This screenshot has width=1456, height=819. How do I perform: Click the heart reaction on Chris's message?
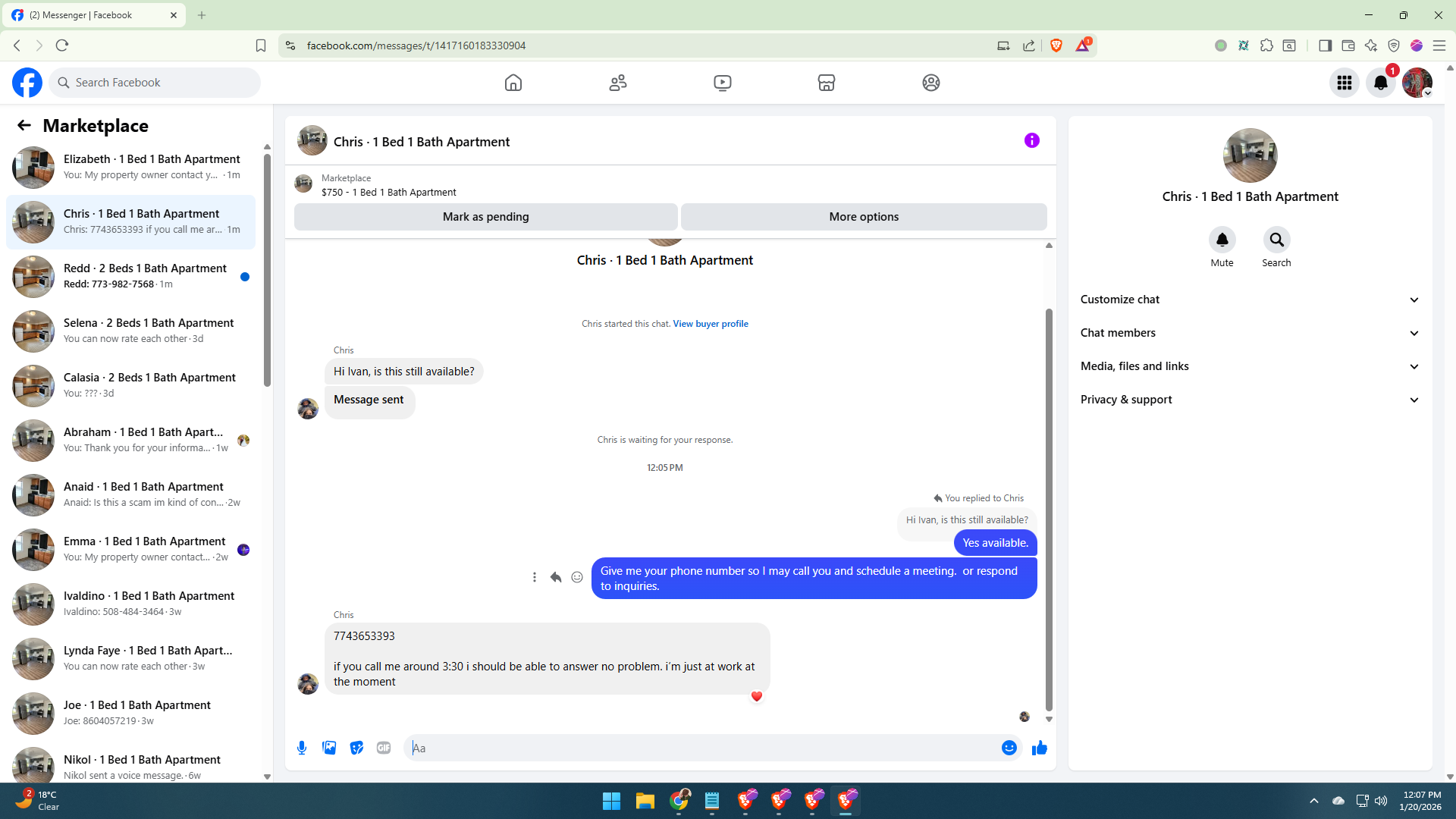(x=756, y=696)
